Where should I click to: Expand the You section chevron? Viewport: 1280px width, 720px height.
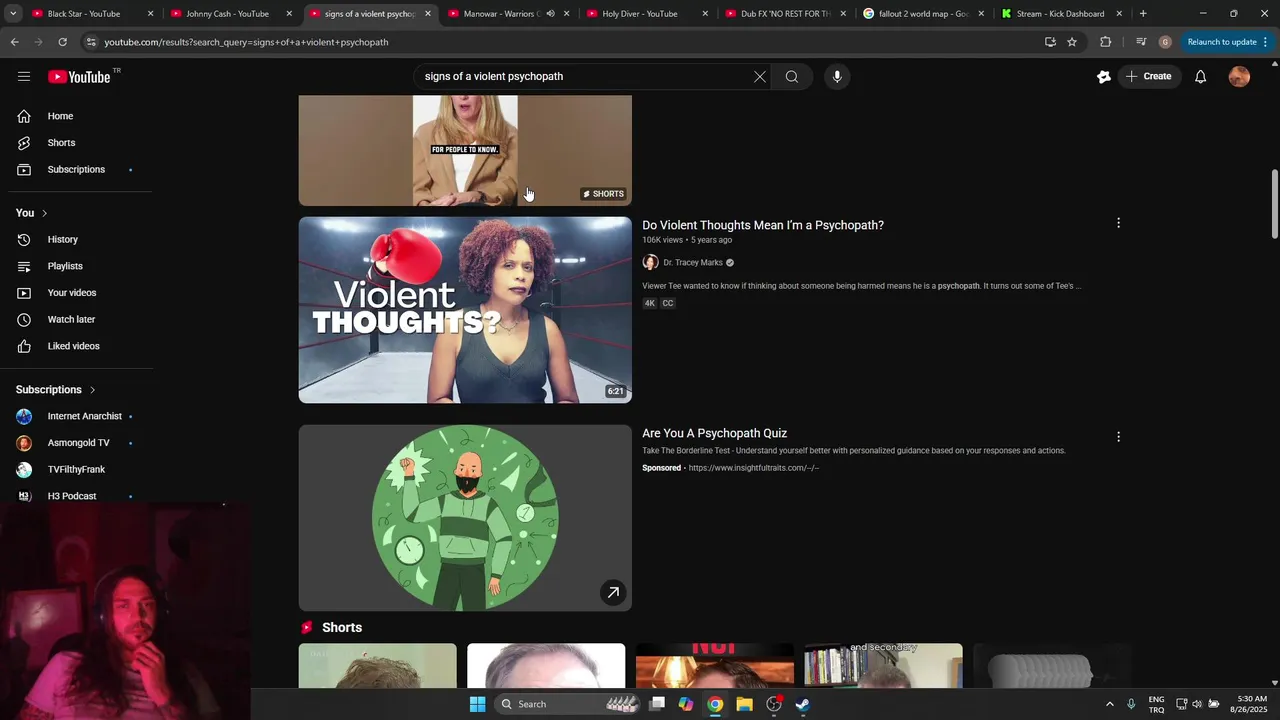click(44, 213)
